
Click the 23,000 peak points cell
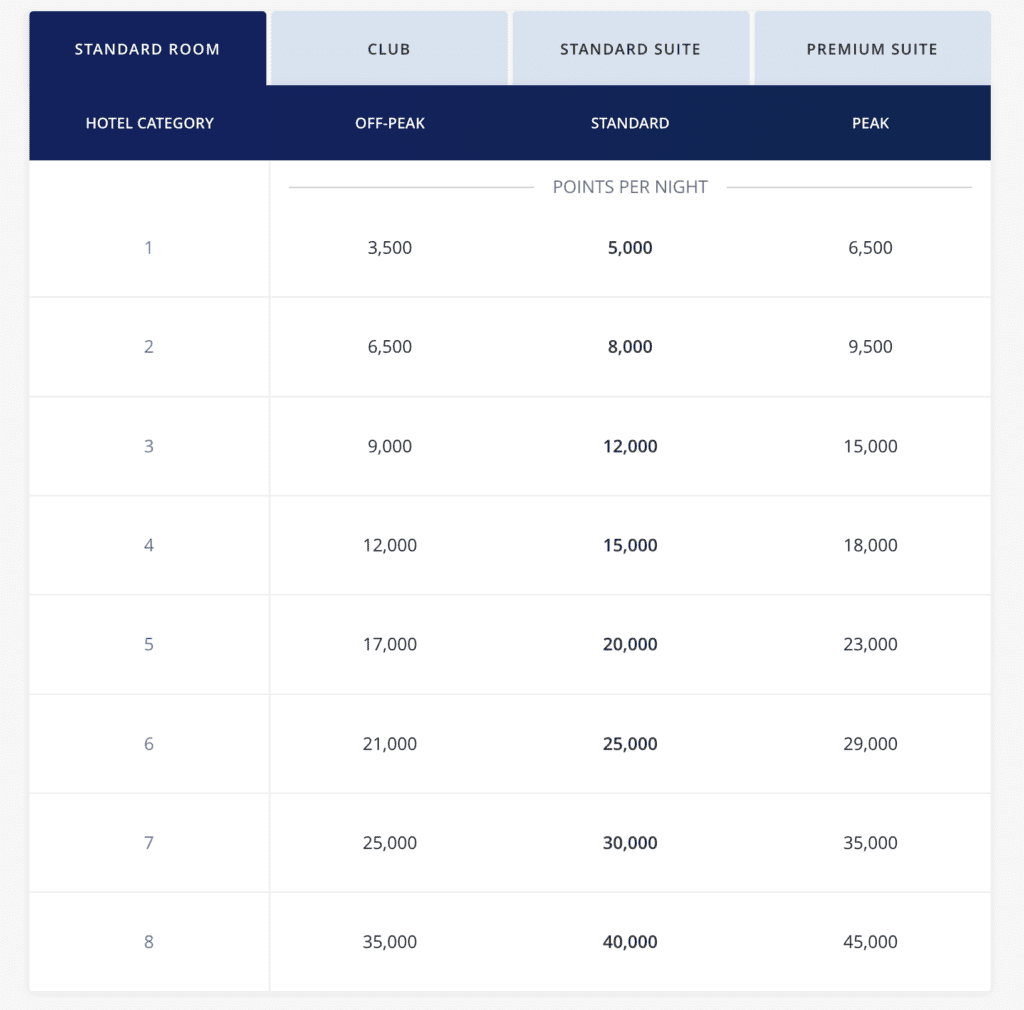[870, 644]
